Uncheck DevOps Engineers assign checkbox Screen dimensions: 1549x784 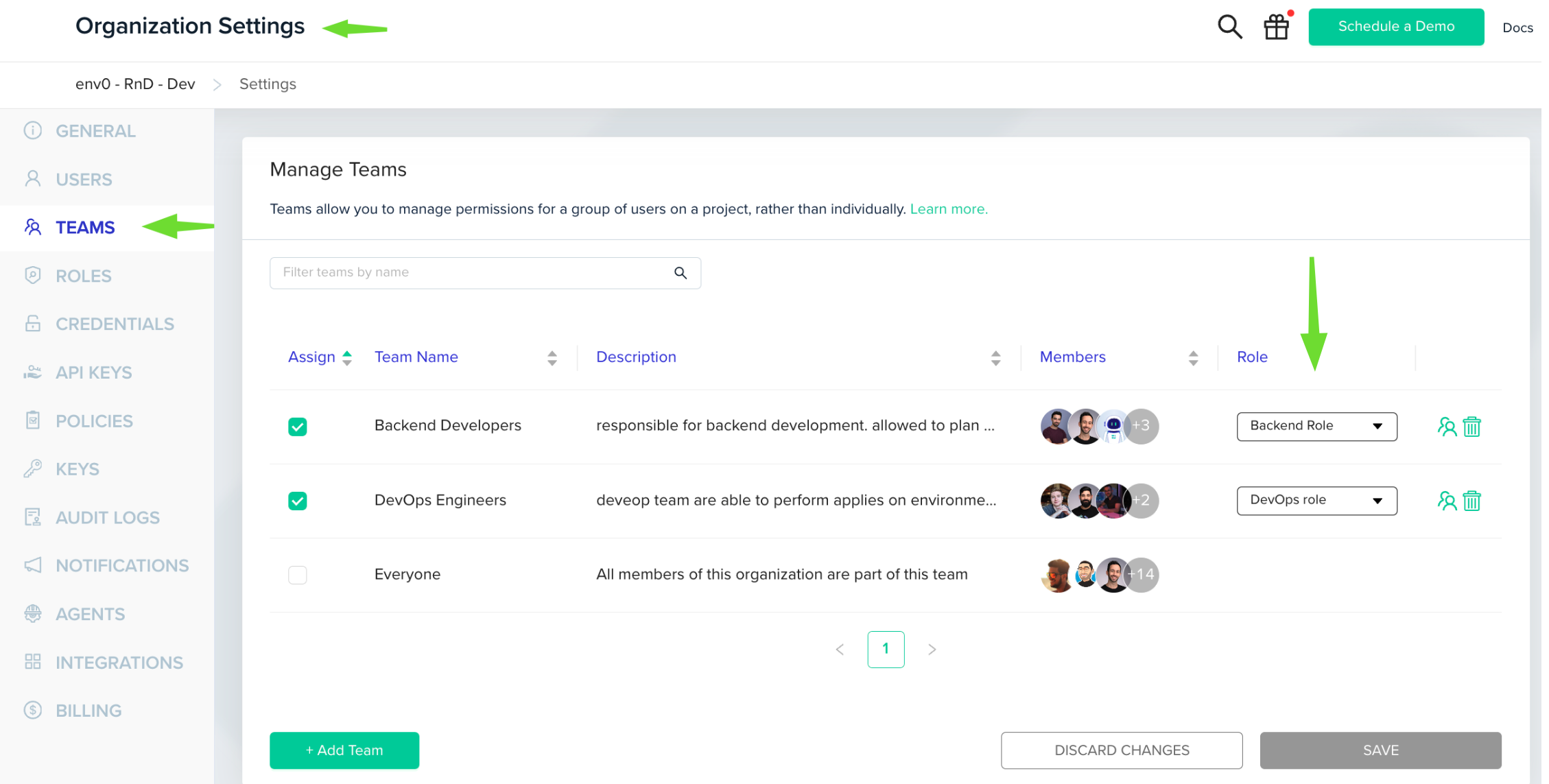pyautogui.click(x=298, y=501)
